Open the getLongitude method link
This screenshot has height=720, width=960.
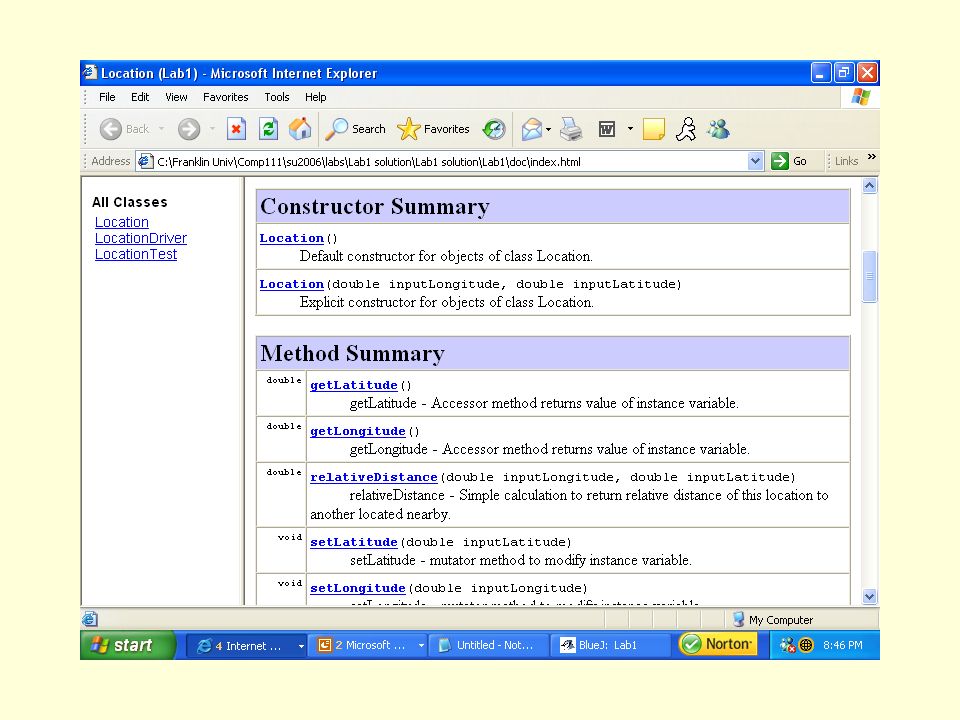(358, 431)
